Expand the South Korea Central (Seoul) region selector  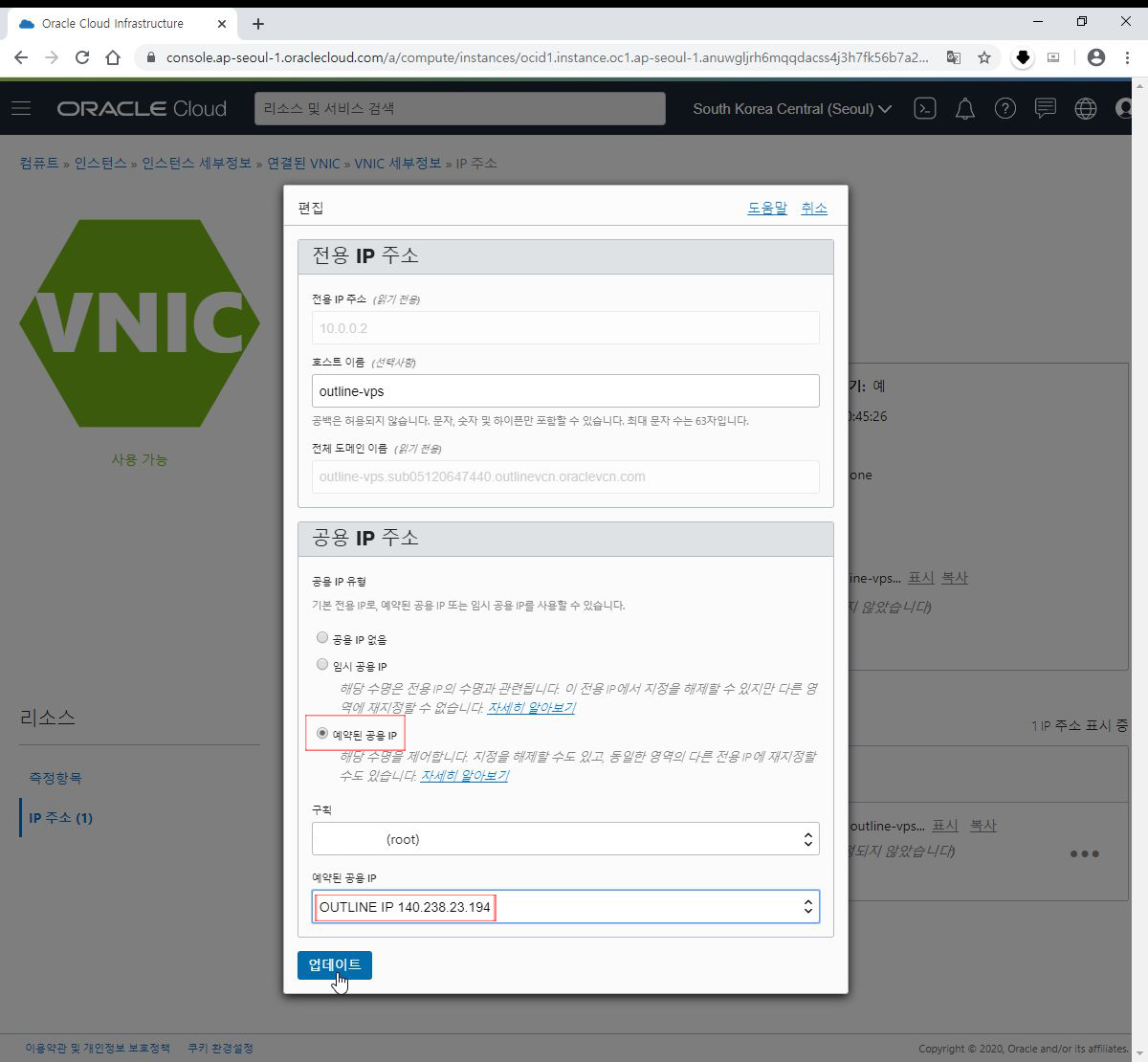pos(792,108)
